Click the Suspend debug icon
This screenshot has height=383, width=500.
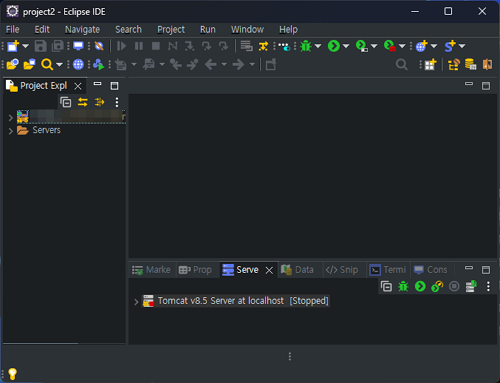pyautogui.click(x=139, y=46)
